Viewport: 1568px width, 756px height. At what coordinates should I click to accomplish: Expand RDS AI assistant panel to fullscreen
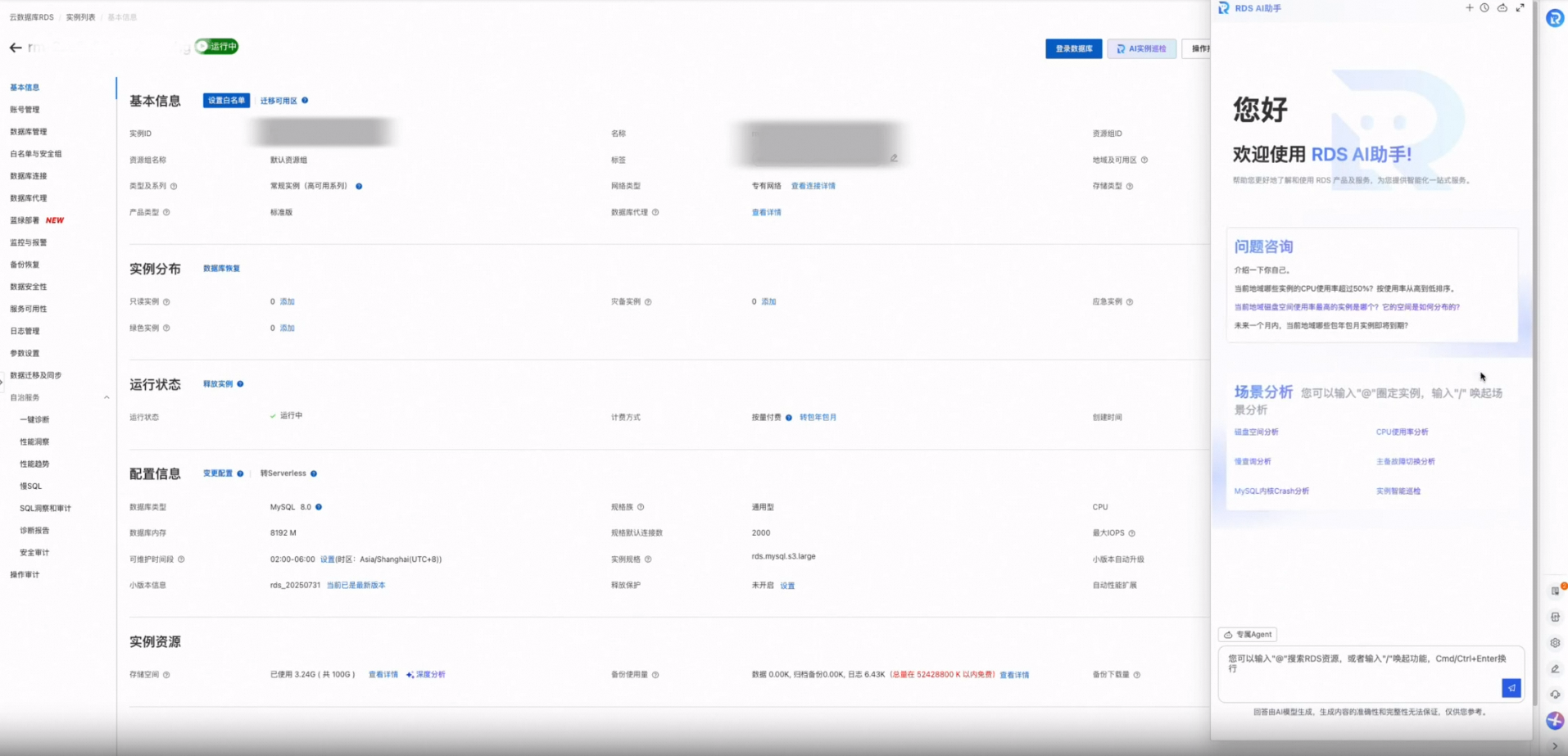tap(1520, 8)
